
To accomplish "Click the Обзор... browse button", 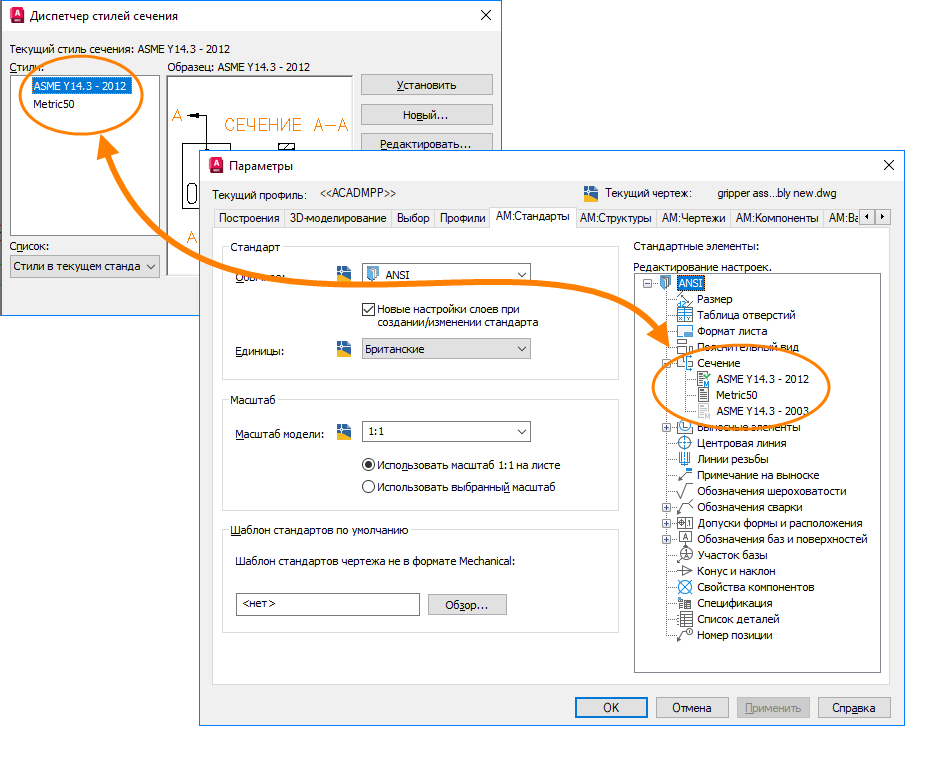I will (x=467, y=605).
